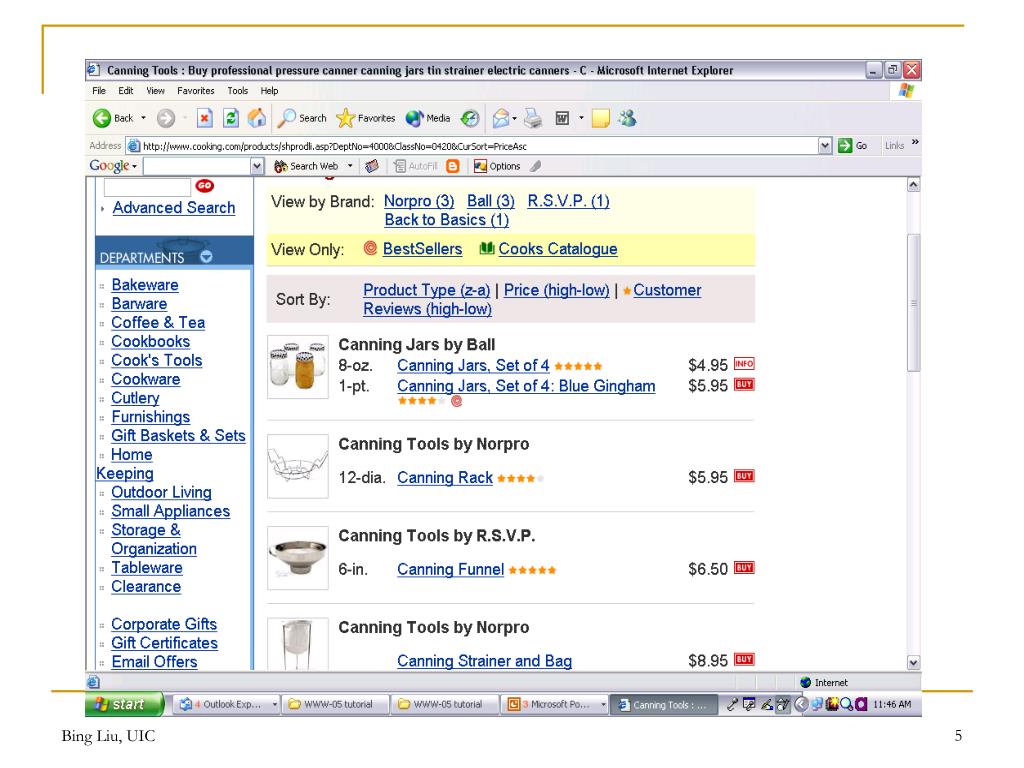
Task: Click Google toolbar Options button
Action: (497, 167)
